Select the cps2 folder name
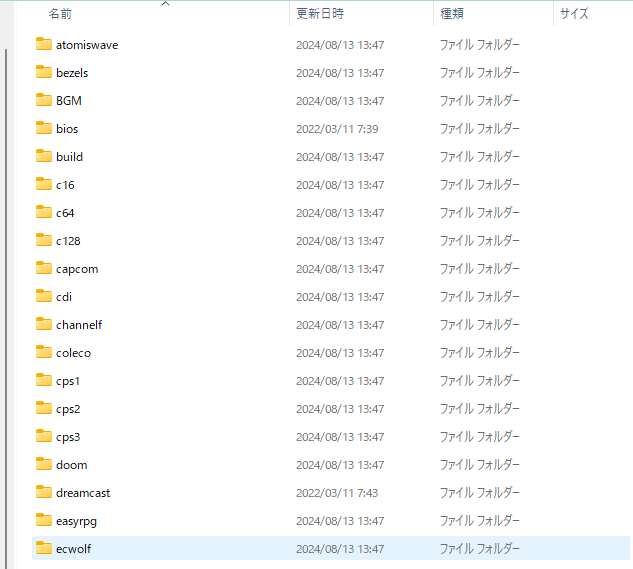 click(x=68, y=409)
